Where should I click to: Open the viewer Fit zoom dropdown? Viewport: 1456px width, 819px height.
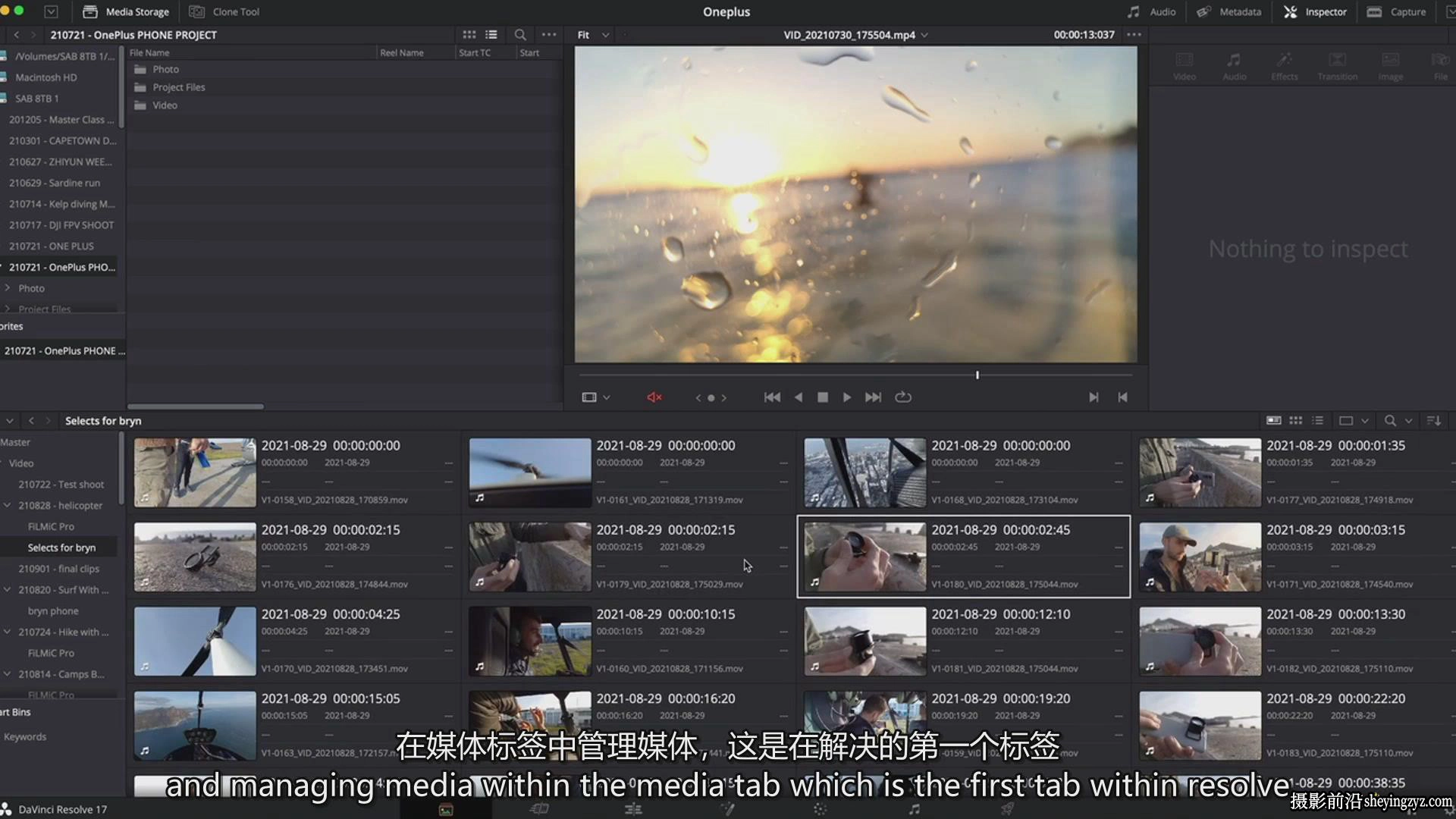point(593,35)
